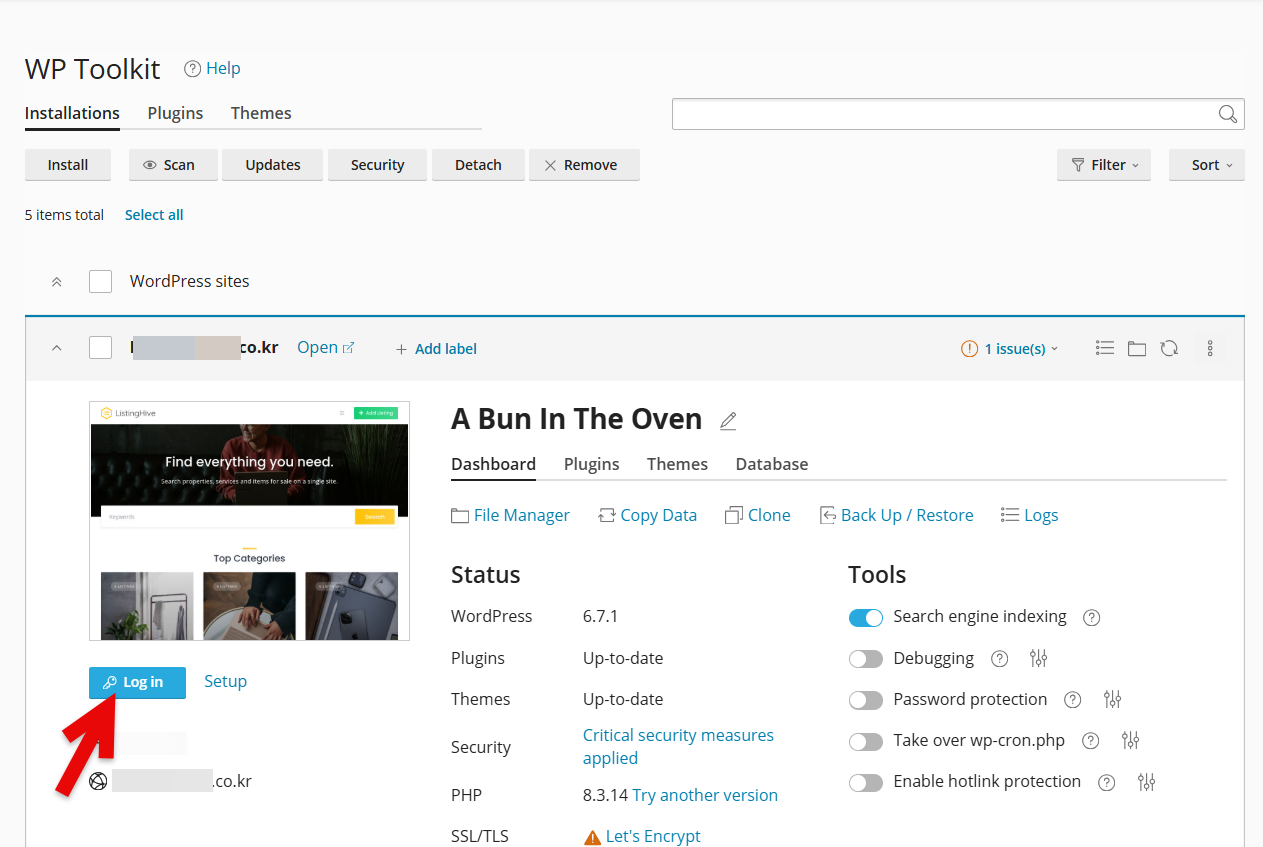The width and height of the screenshot is (1263, 847).
Task: Click Add label link
Action: (x=436, y=348)
